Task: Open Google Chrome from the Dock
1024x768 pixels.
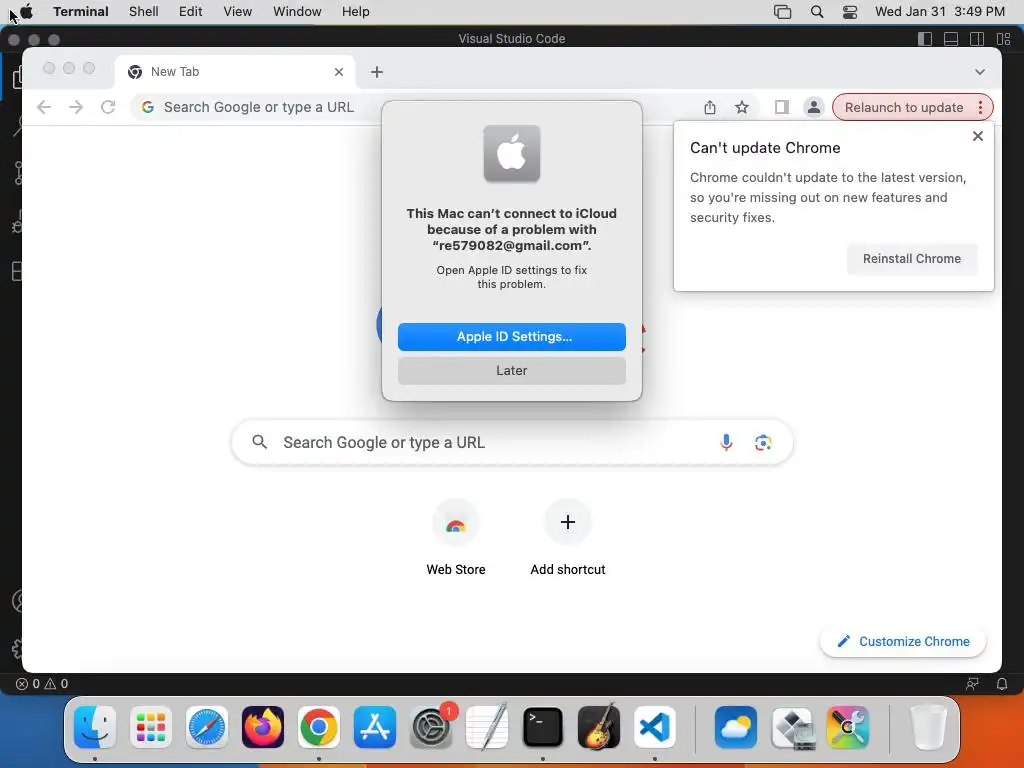Action: pyautogui.click(x=319, y=727)
